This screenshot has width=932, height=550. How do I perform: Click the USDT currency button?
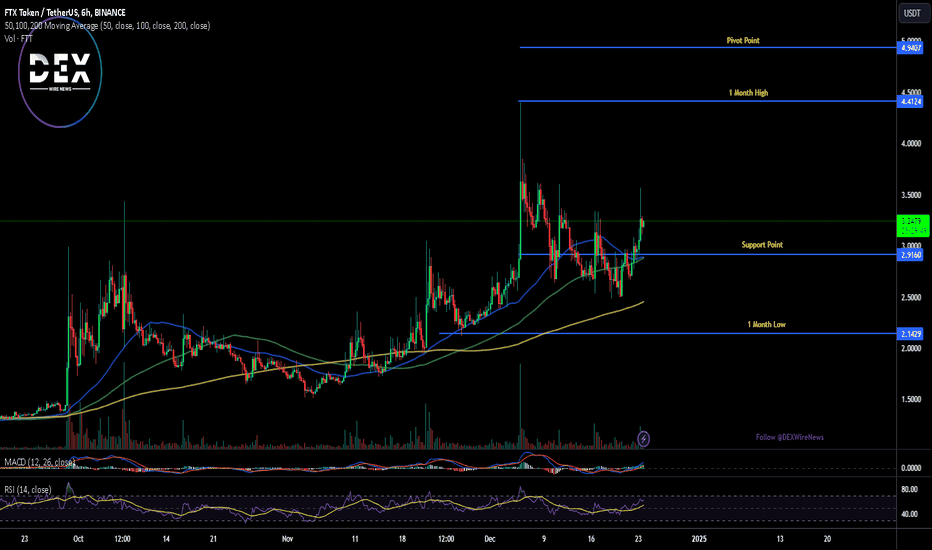click(x=912, y=13)
